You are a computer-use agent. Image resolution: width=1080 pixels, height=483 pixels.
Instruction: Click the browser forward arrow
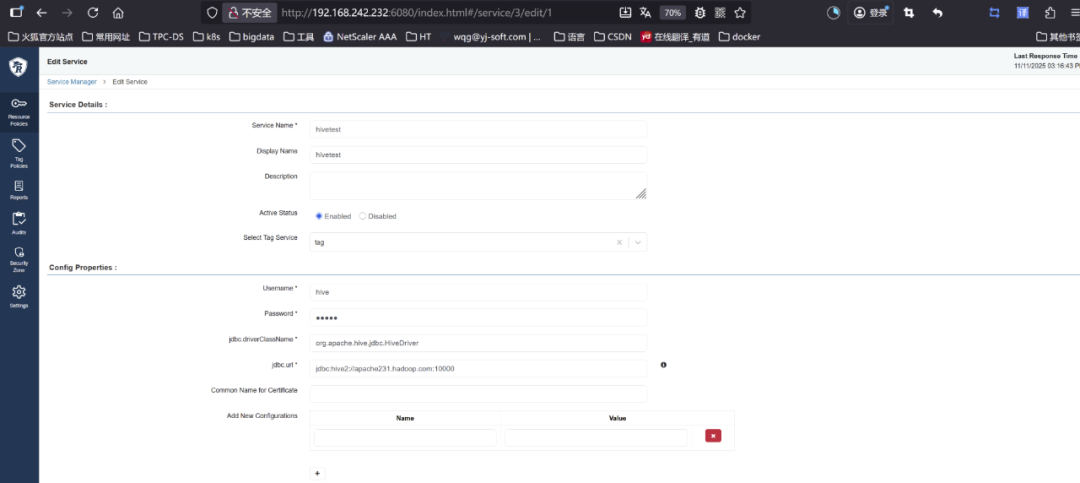tap(67, 12)
